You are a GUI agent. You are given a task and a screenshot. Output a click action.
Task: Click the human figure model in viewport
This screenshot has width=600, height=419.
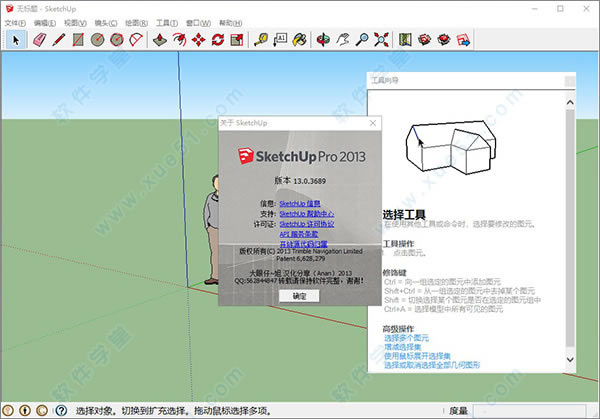click(x=211, y=230)
